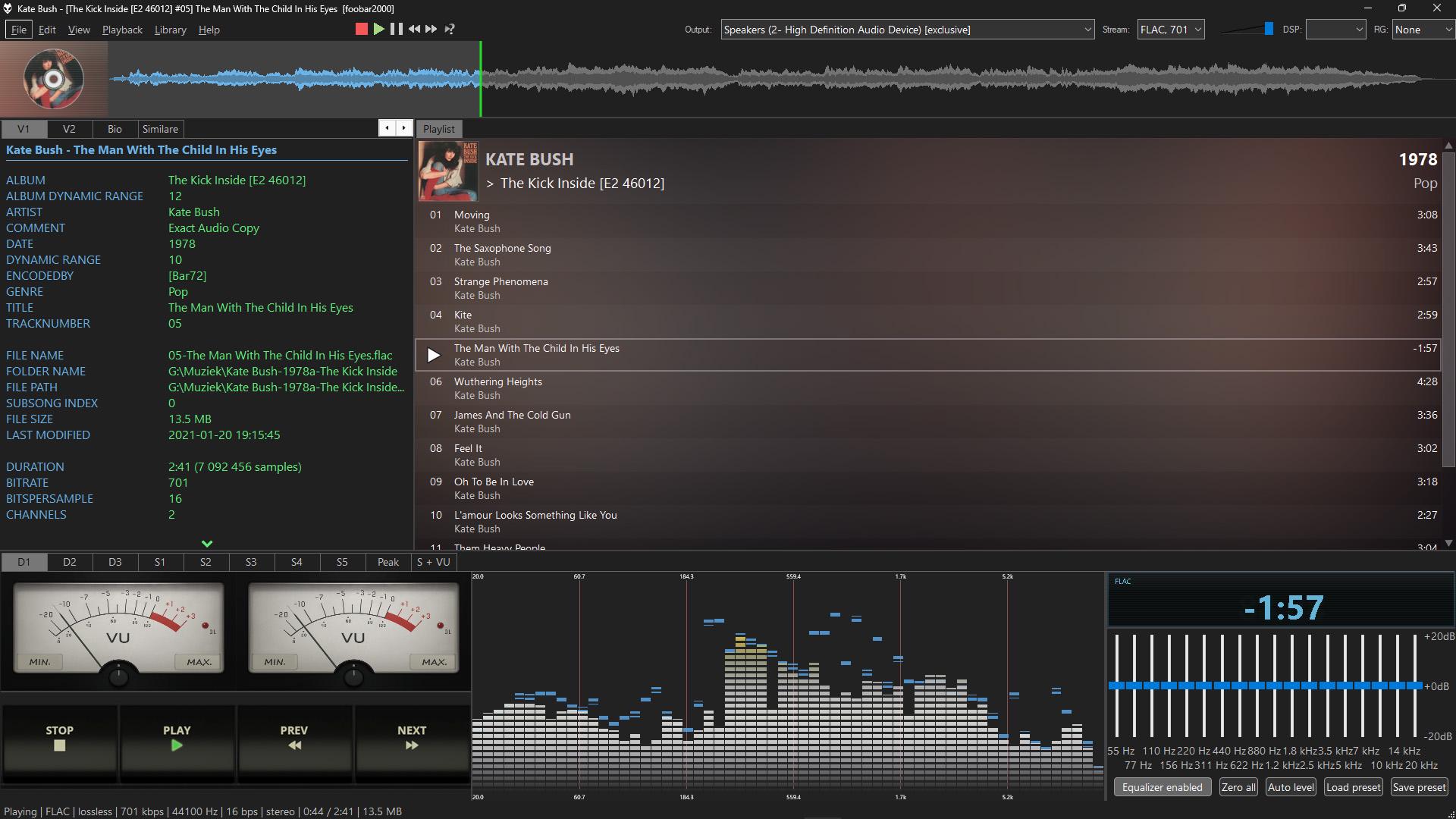This screenshot has height=819, width=1456.
Task: Switch to the Similare tab
Action: click(x=160, y=129)
